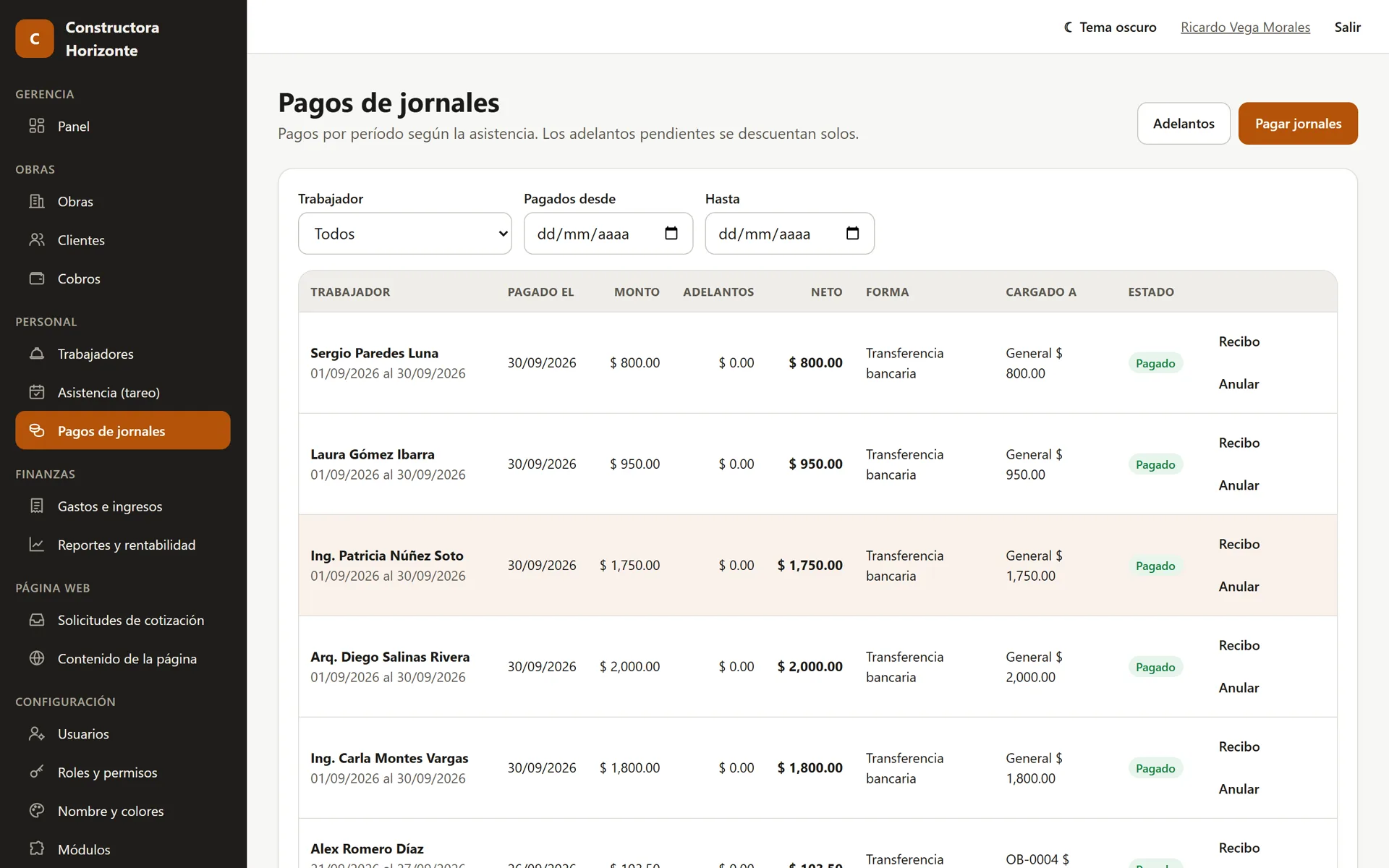Click the Reportes y rentabilidad chart icon
Image resolution: width=1389 pixels, height=868 pixels.
37,545
